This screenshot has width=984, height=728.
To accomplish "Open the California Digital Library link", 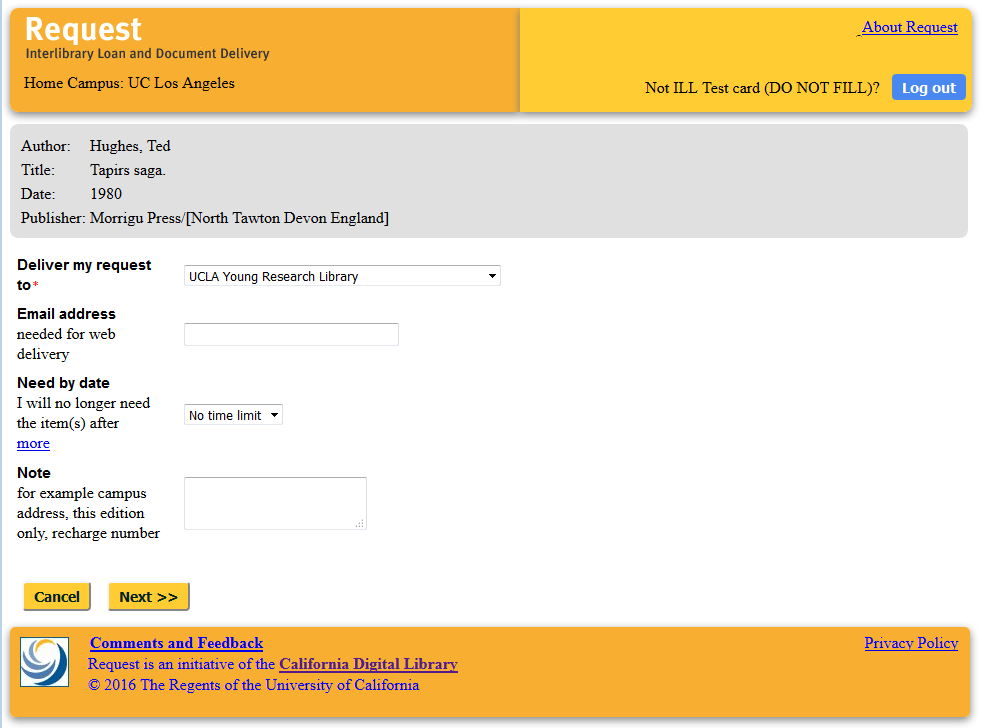I will (368, 664).
